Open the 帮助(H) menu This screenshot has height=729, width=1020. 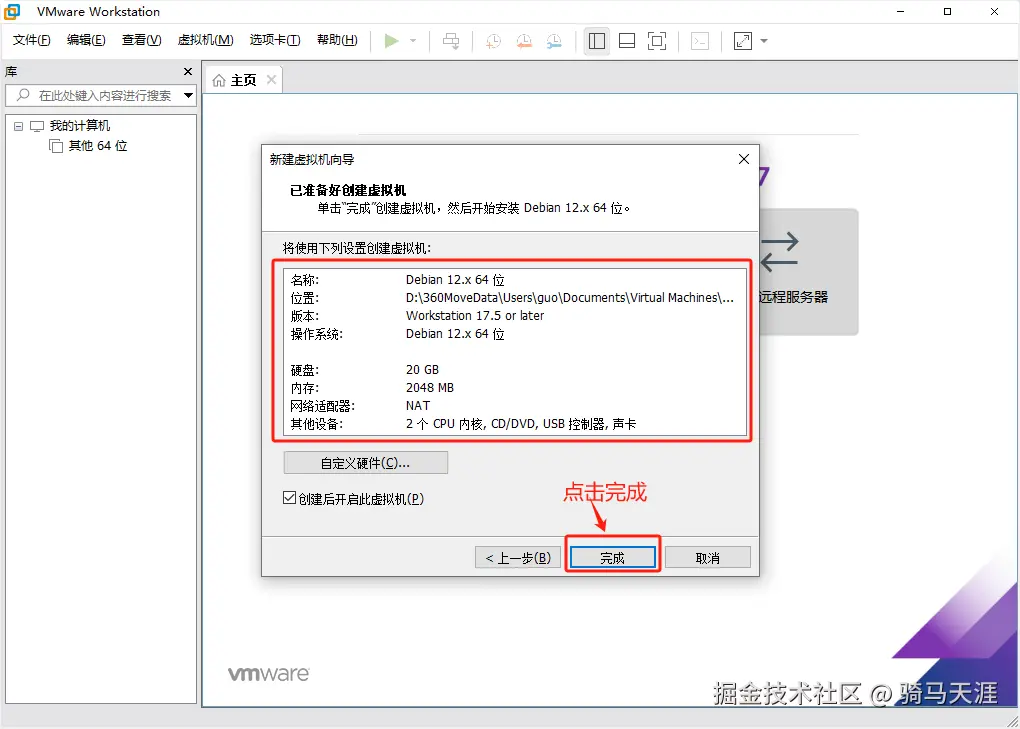[x=337, y=40]
